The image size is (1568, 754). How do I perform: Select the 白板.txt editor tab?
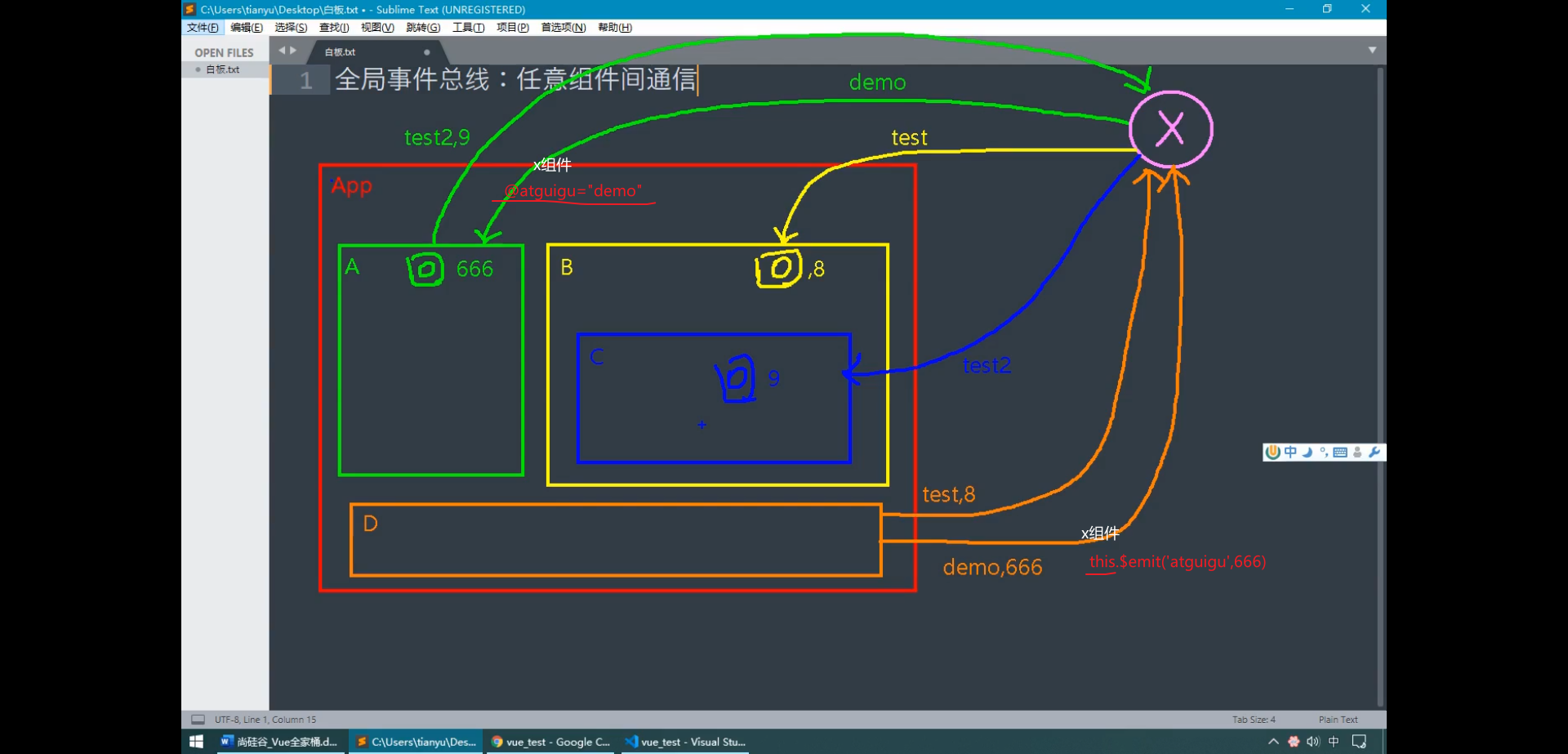pyautogui.click(x=376, y=51)
